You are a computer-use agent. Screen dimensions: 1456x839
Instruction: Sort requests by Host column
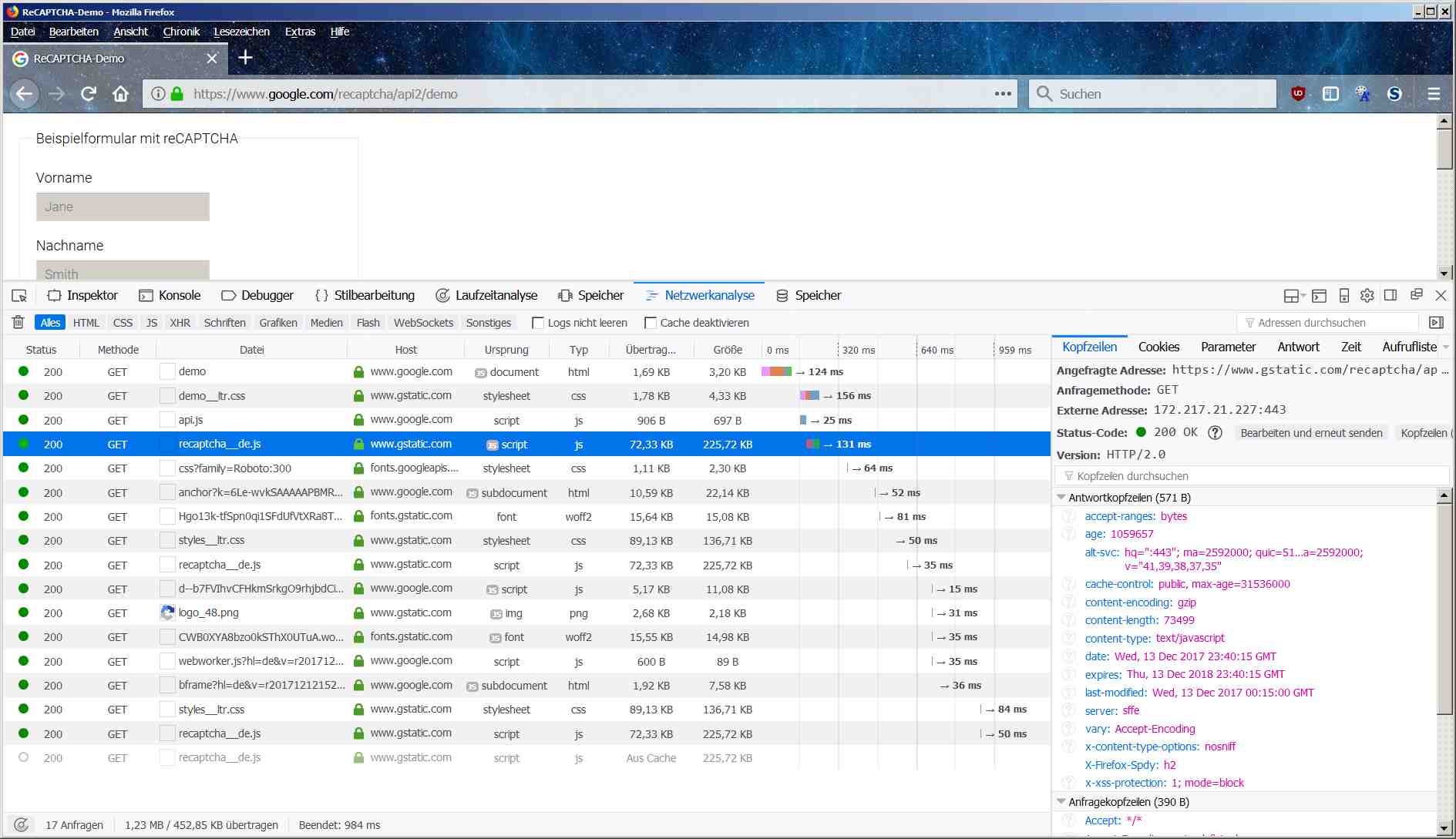click(406, 350)
